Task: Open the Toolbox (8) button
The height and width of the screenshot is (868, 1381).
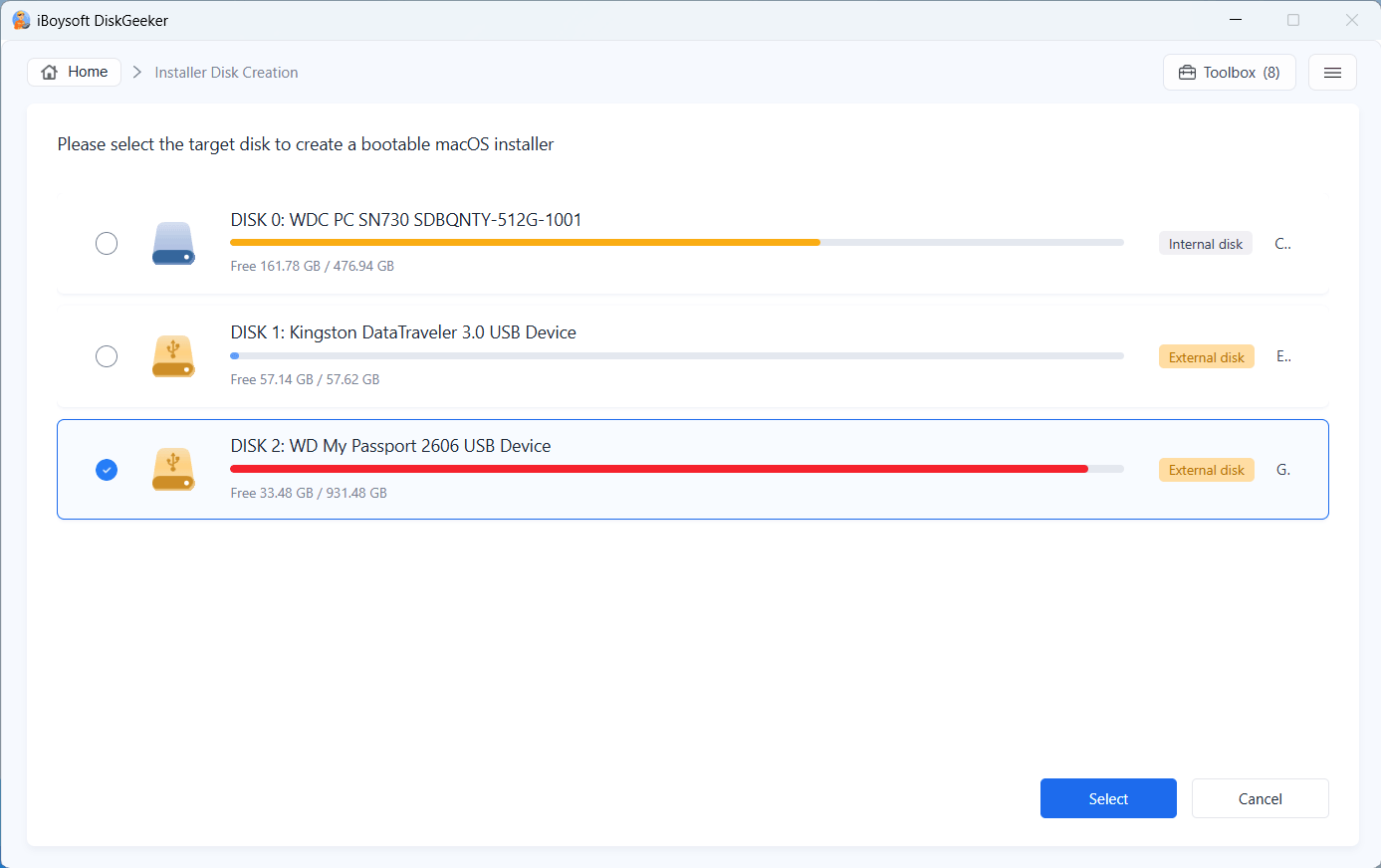Action: click(1229, 73)
